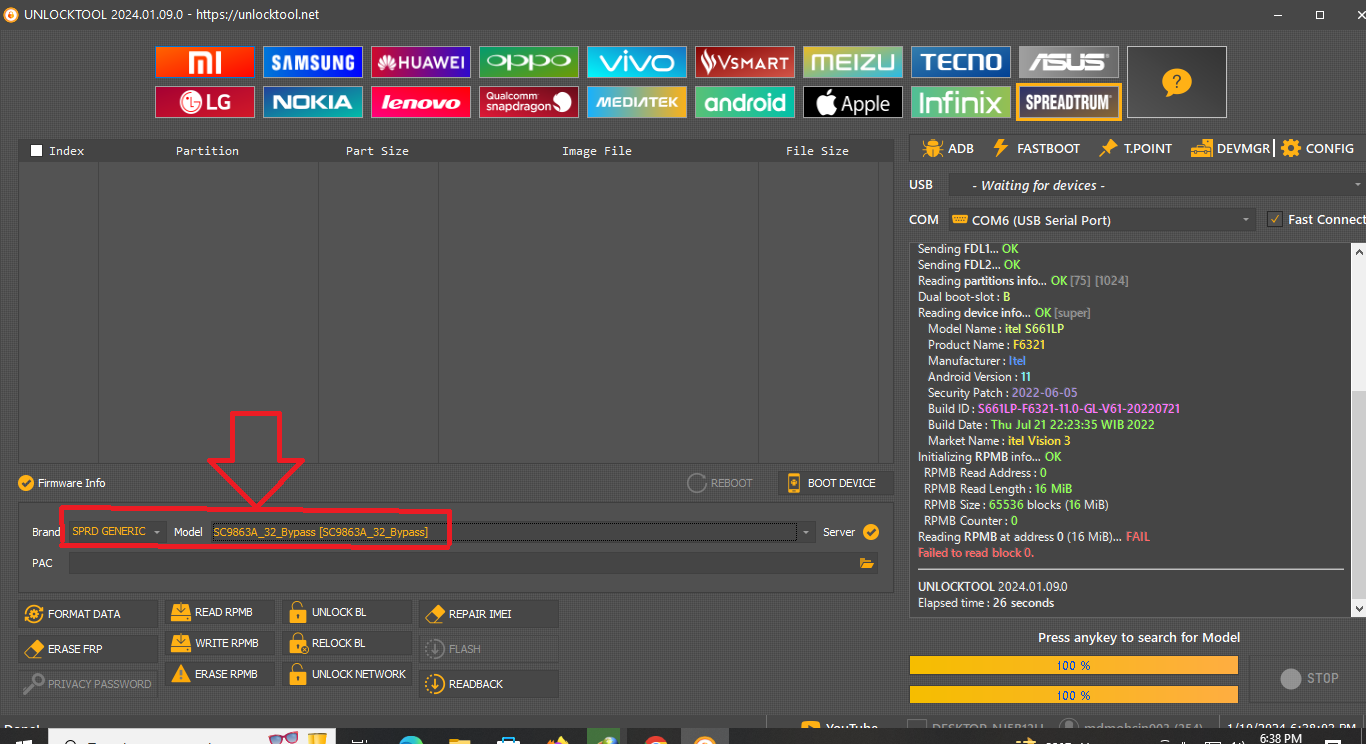Open the Apple brand section

point(853,102)
